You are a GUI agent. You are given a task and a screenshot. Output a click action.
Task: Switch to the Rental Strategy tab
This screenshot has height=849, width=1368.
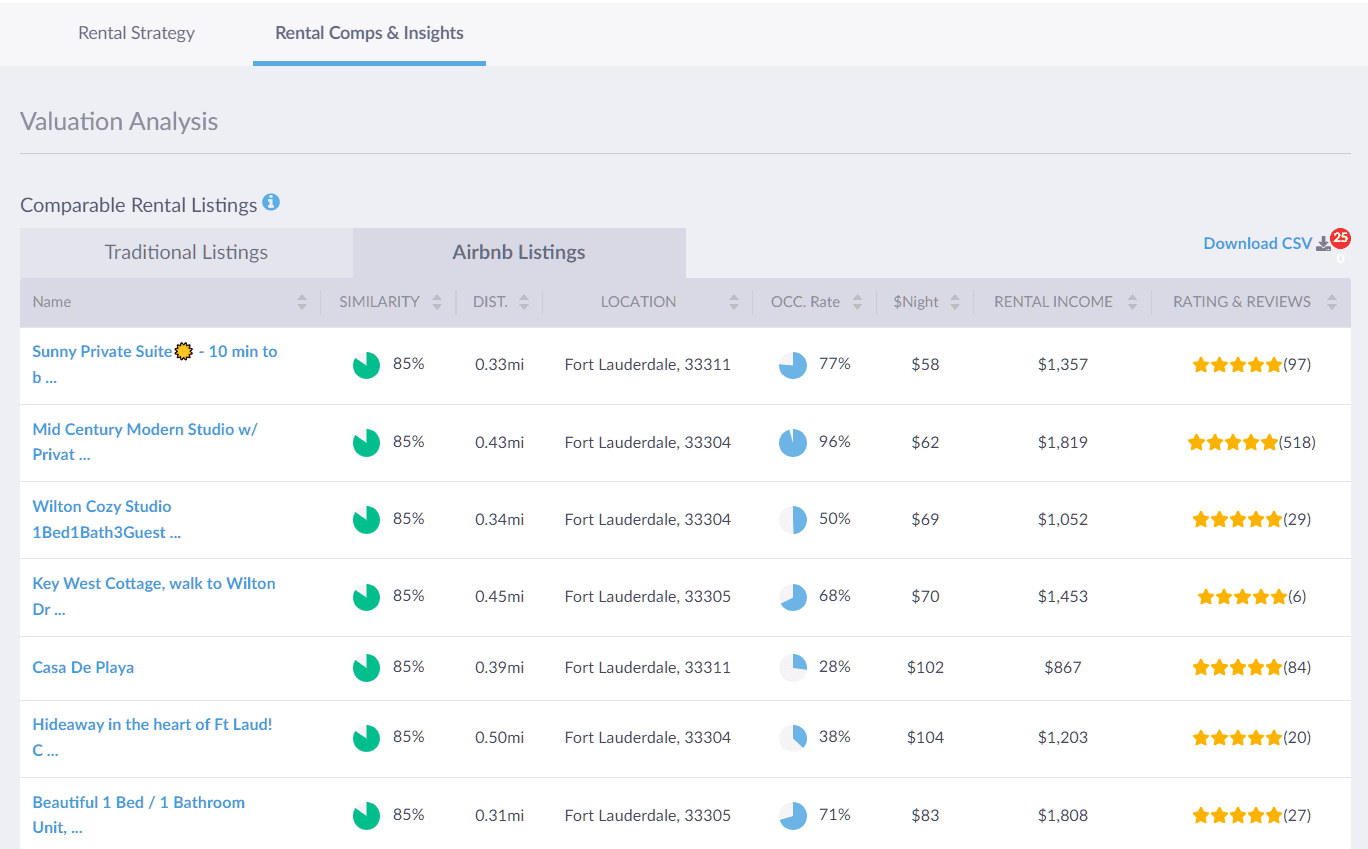(136, 32)
